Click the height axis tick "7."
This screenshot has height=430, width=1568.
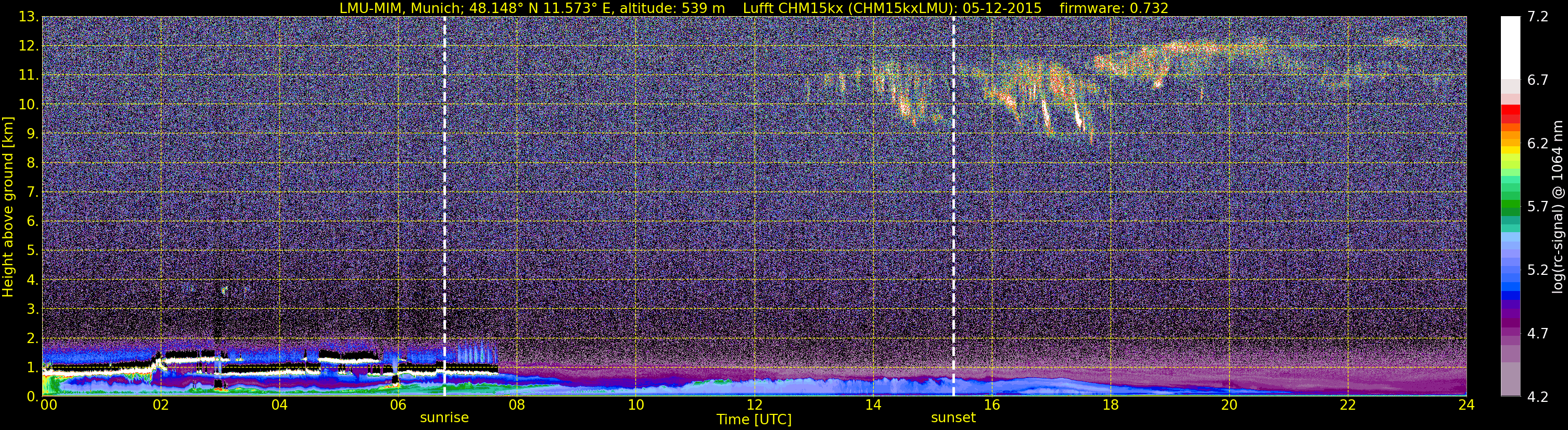[33, 192]
